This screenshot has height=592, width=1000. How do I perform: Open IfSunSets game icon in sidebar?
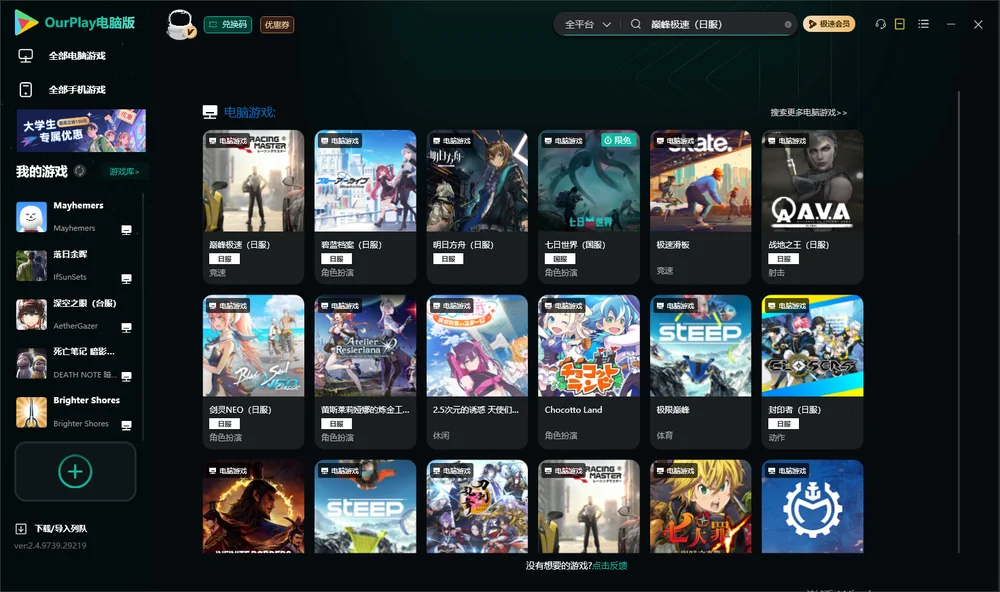click(x=31, y=265)
